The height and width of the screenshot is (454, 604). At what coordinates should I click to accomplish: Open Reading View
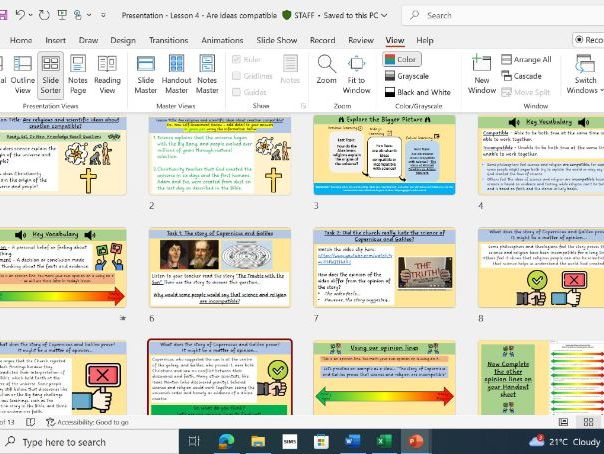tap(107, 74)
